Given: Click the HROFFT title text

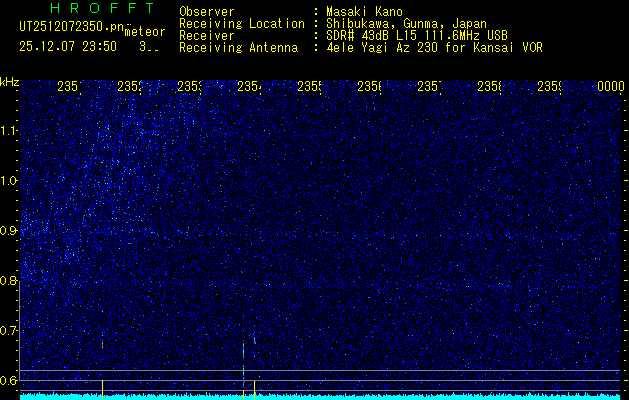Looking at the screenshot, I should [x=102, y=8].
